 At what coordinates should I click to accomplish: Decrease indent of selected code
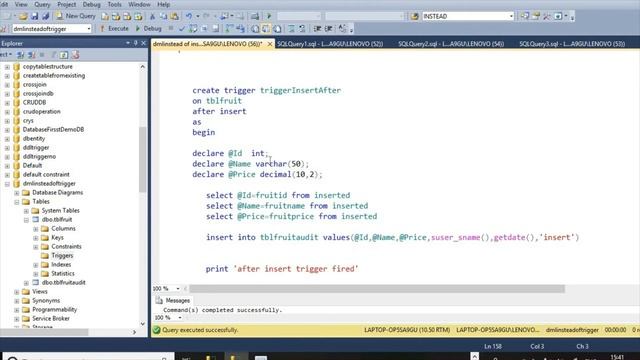pyautogui.click(x=317, y=29)
